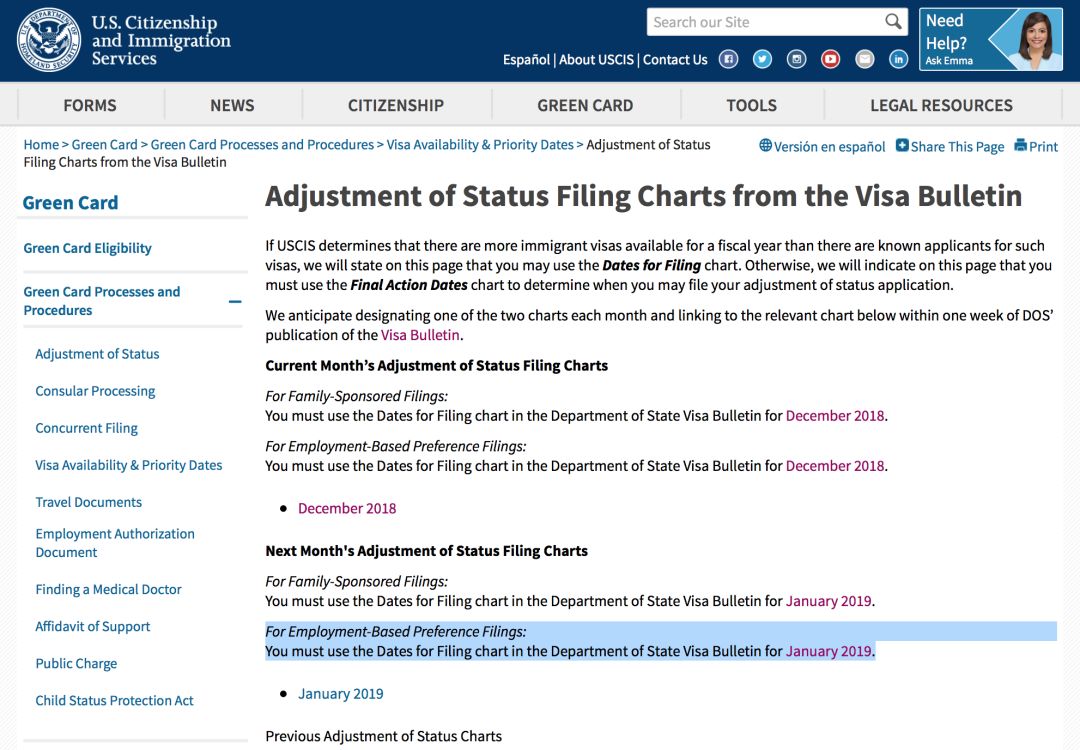
Task: Open the LinkedIn icon in header
Action: click(x=898, y=59)
